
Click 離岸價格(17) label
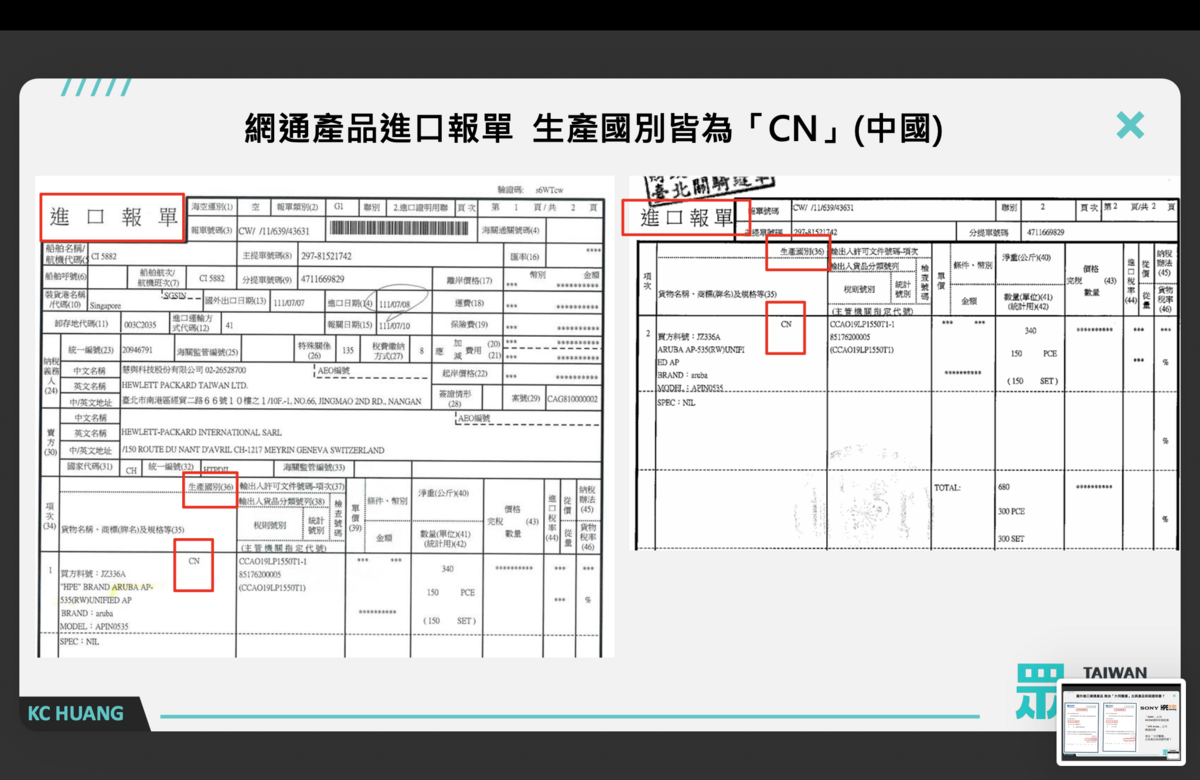[469, 280]
